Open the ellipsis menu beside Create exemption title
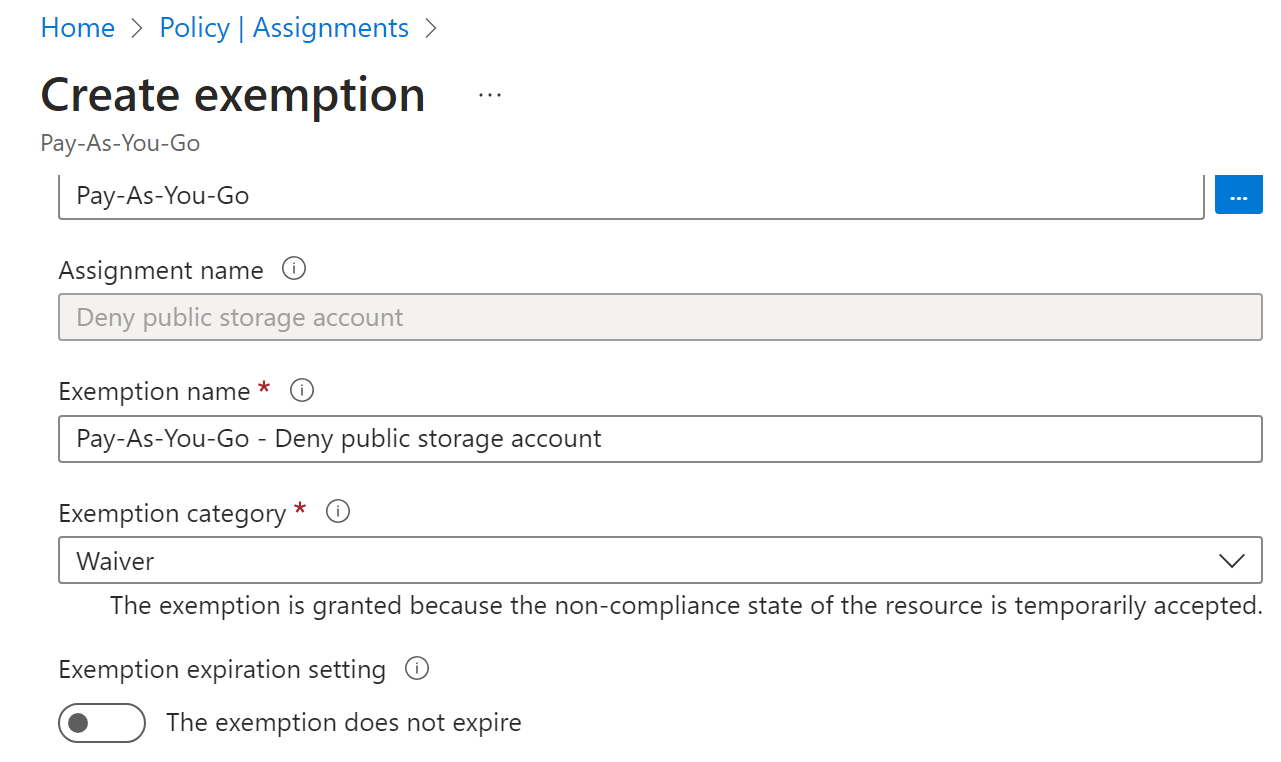Screen dimensions: 1281x762 point(489,95)
